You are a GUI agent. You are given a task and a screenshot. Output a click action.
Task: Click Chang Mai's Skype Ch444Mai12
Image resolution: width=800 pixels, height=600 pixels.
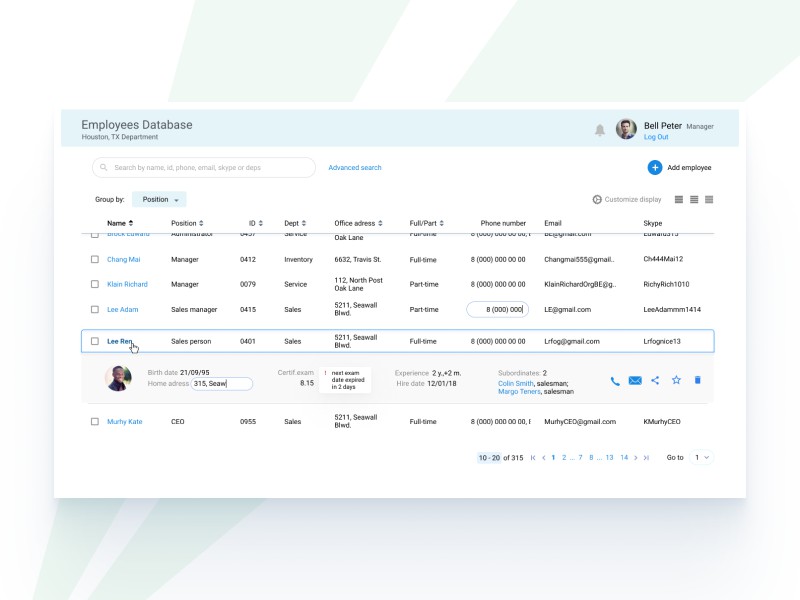(663, 259)
